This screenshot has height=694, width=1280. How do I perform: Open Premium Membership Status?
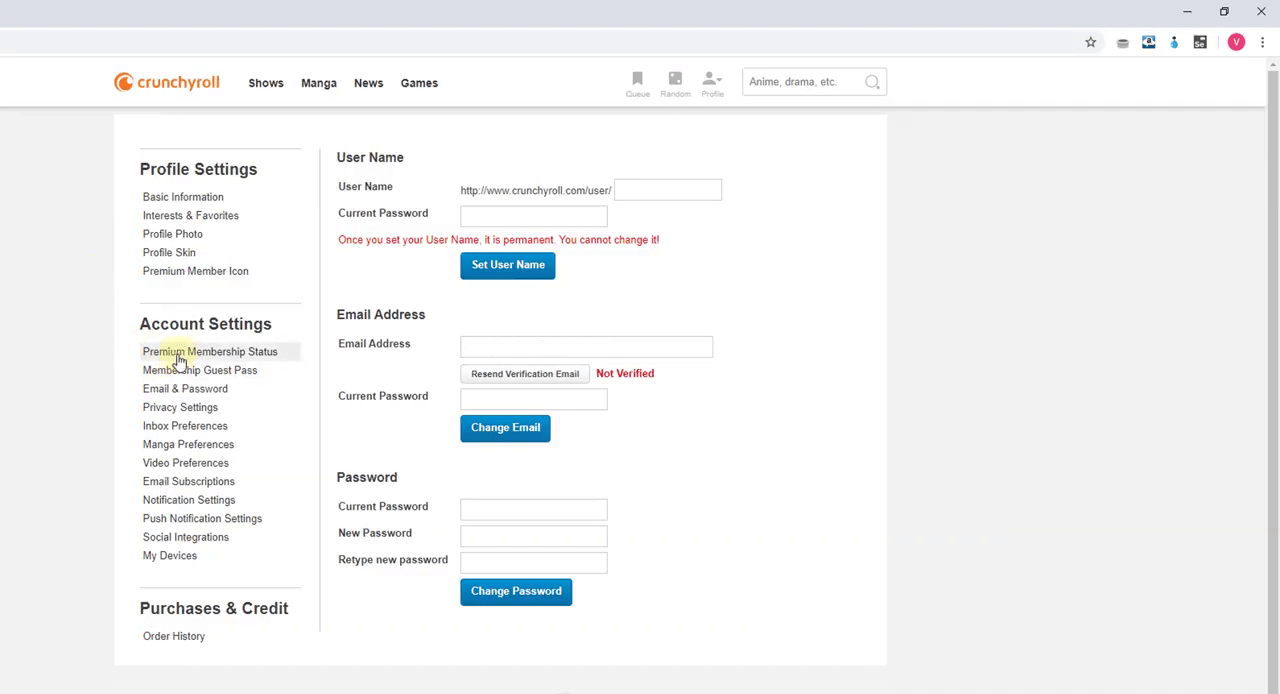(x=210, y=352)
